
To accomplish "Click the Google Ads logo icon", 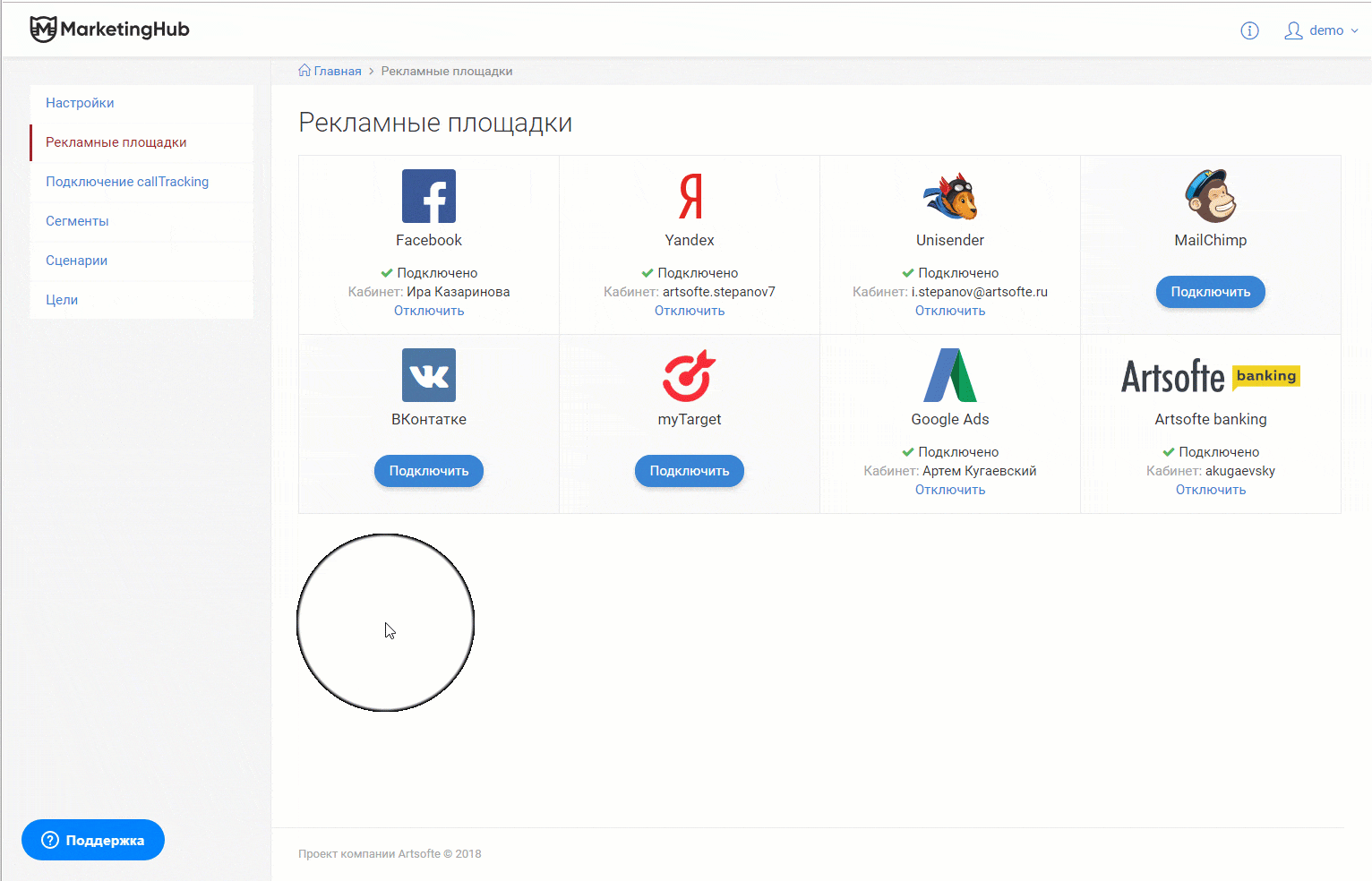I will point(950,375).
